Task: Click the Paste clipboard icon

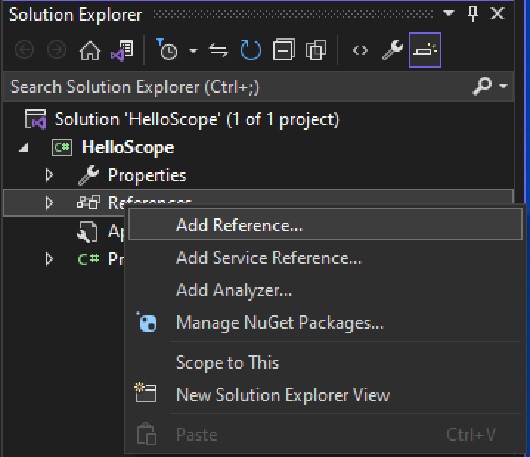Action: point(146,433)
